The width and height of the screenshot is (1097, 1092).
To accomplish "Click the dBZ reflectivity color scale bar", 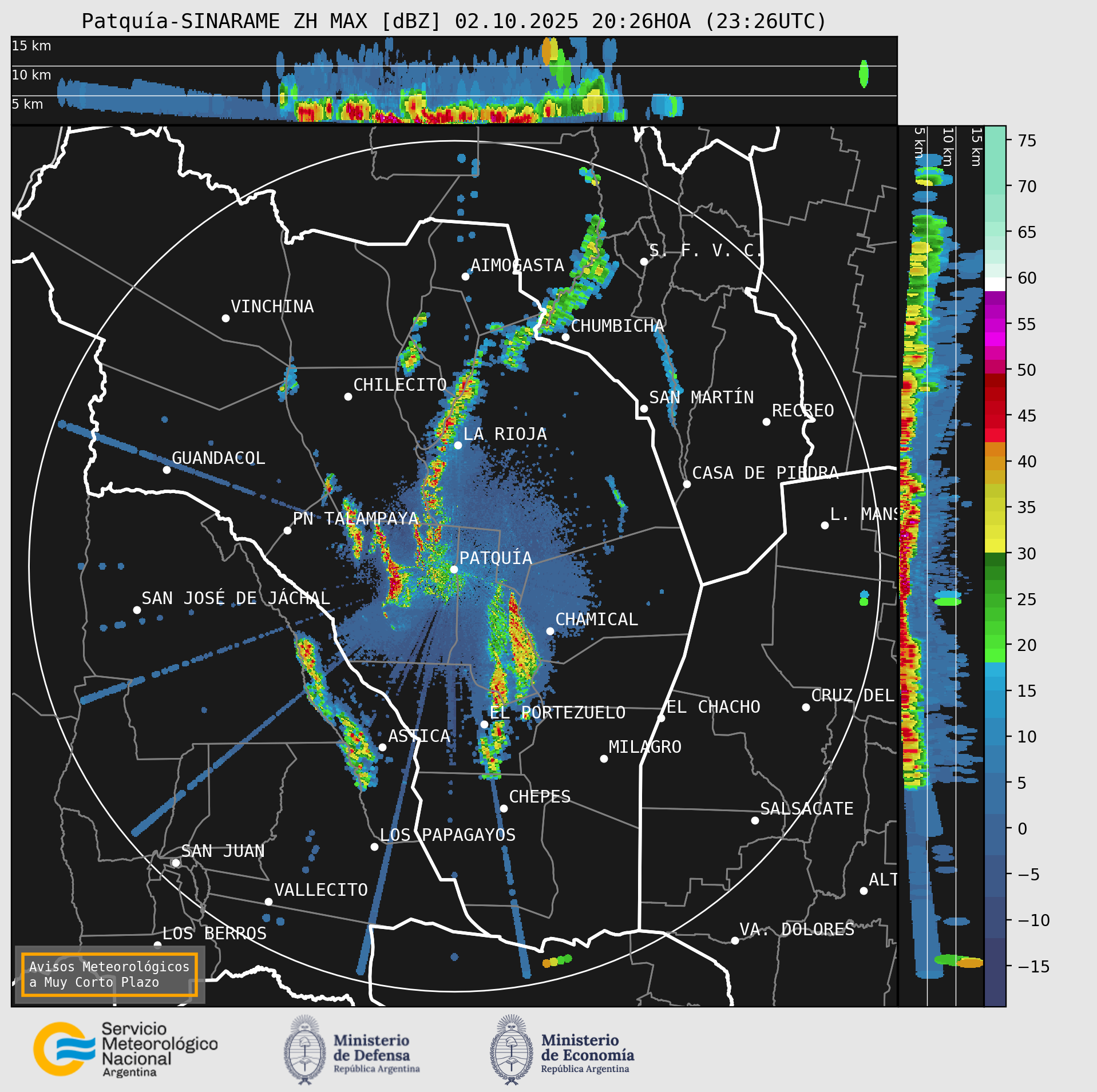I will [995, 566].
